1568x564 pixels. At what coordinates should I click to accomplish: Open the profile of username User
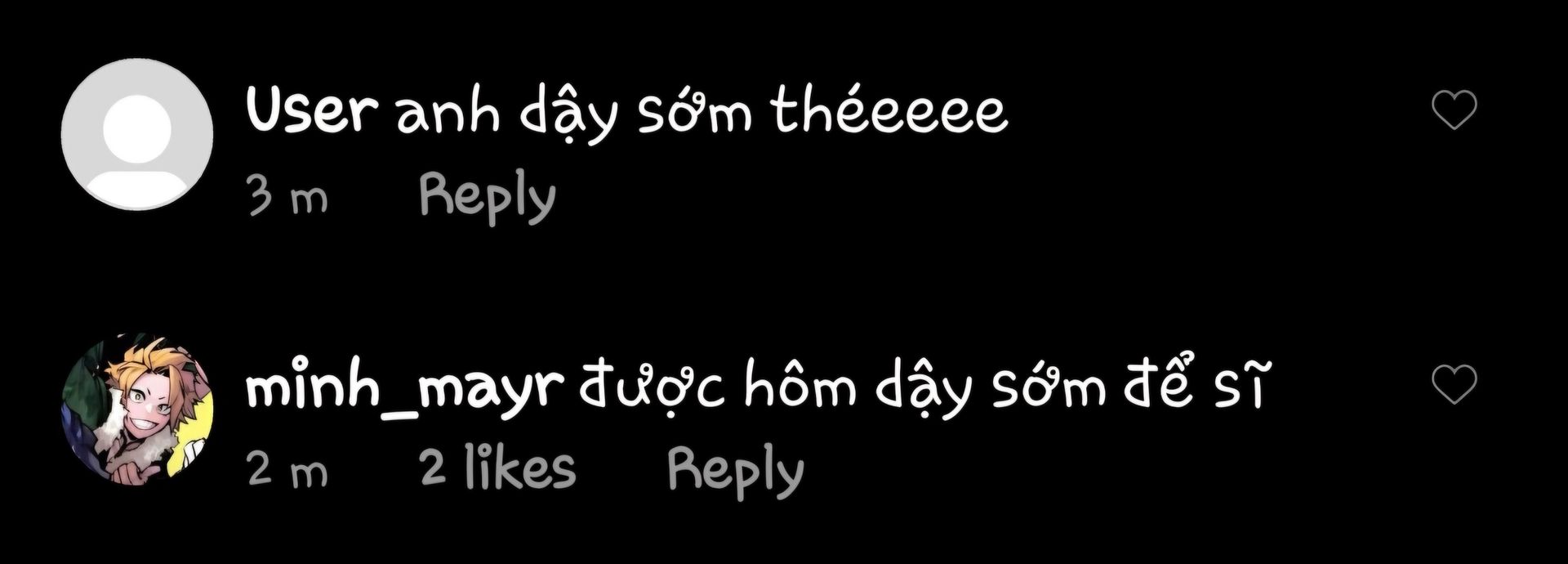[313, 111]
